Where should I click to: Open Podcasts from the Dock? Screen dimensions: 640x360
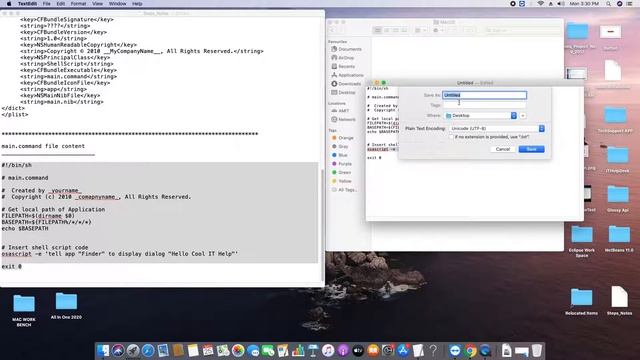tap(343, 350)
